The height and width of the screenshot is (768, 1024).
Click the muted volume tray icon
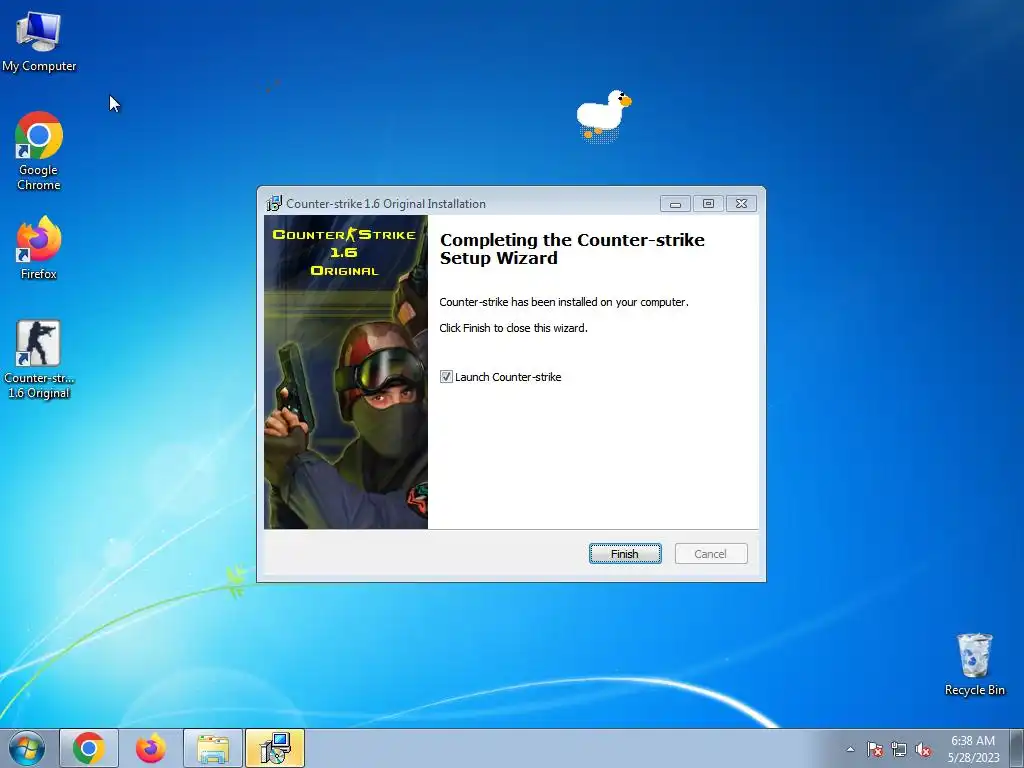pyautogui.click(x=923, y=749)
